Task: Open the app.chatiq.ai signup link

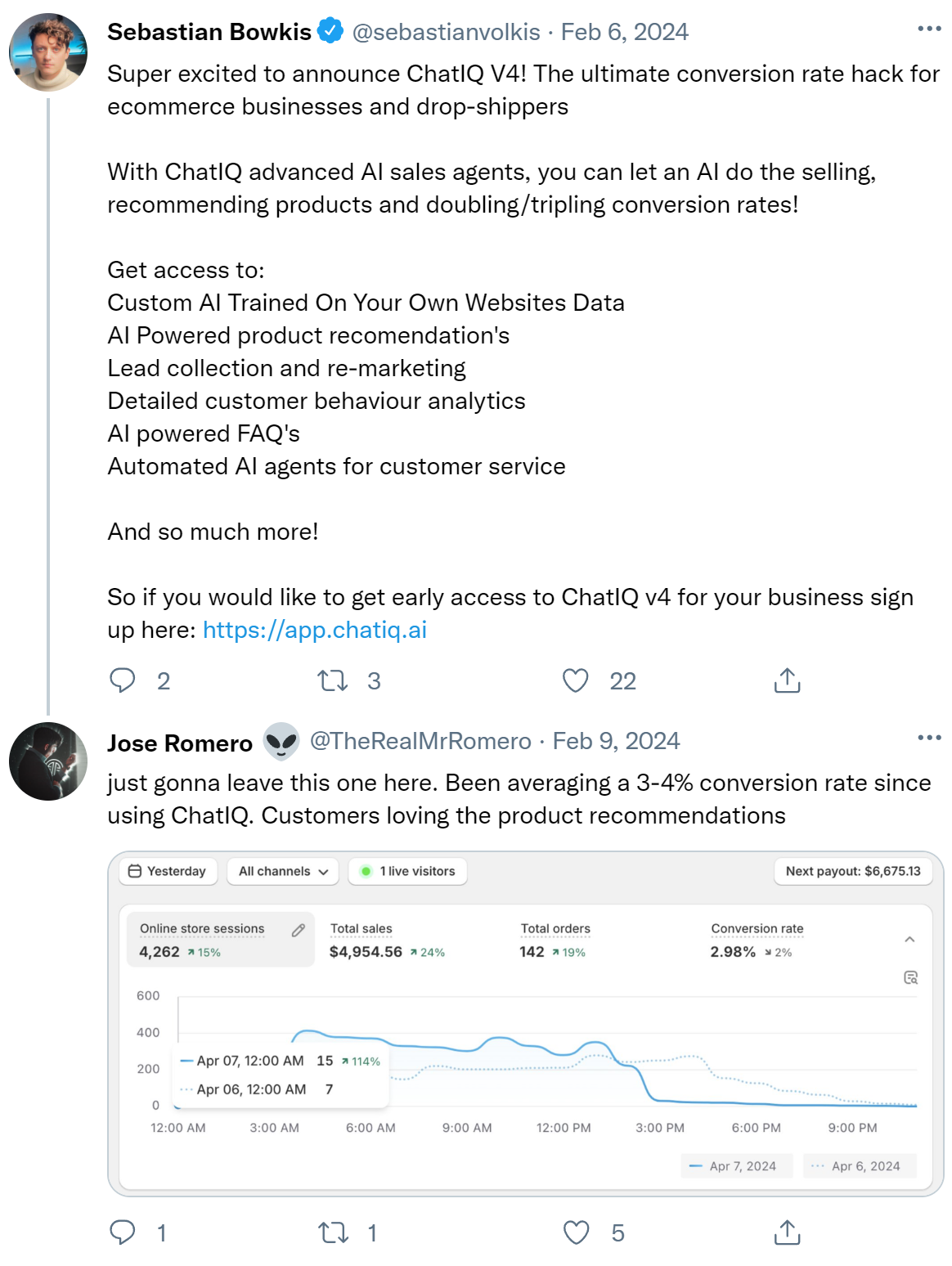Action: [x=315, y=630]
